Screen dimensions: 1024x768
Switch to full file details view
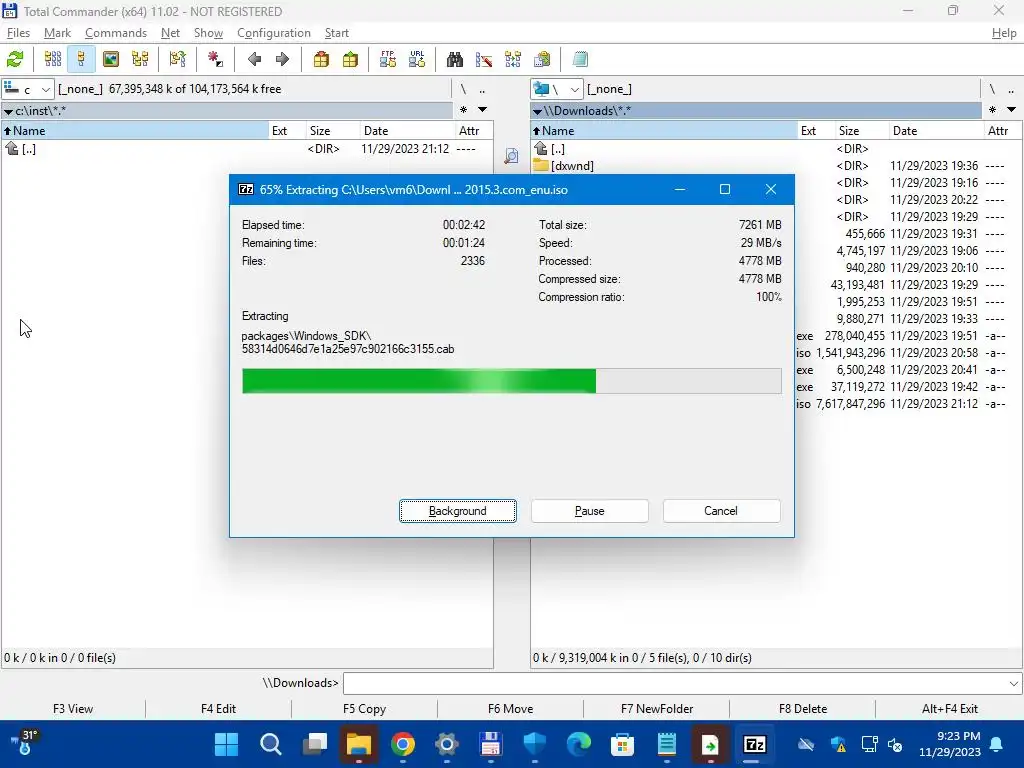[81, 59]
